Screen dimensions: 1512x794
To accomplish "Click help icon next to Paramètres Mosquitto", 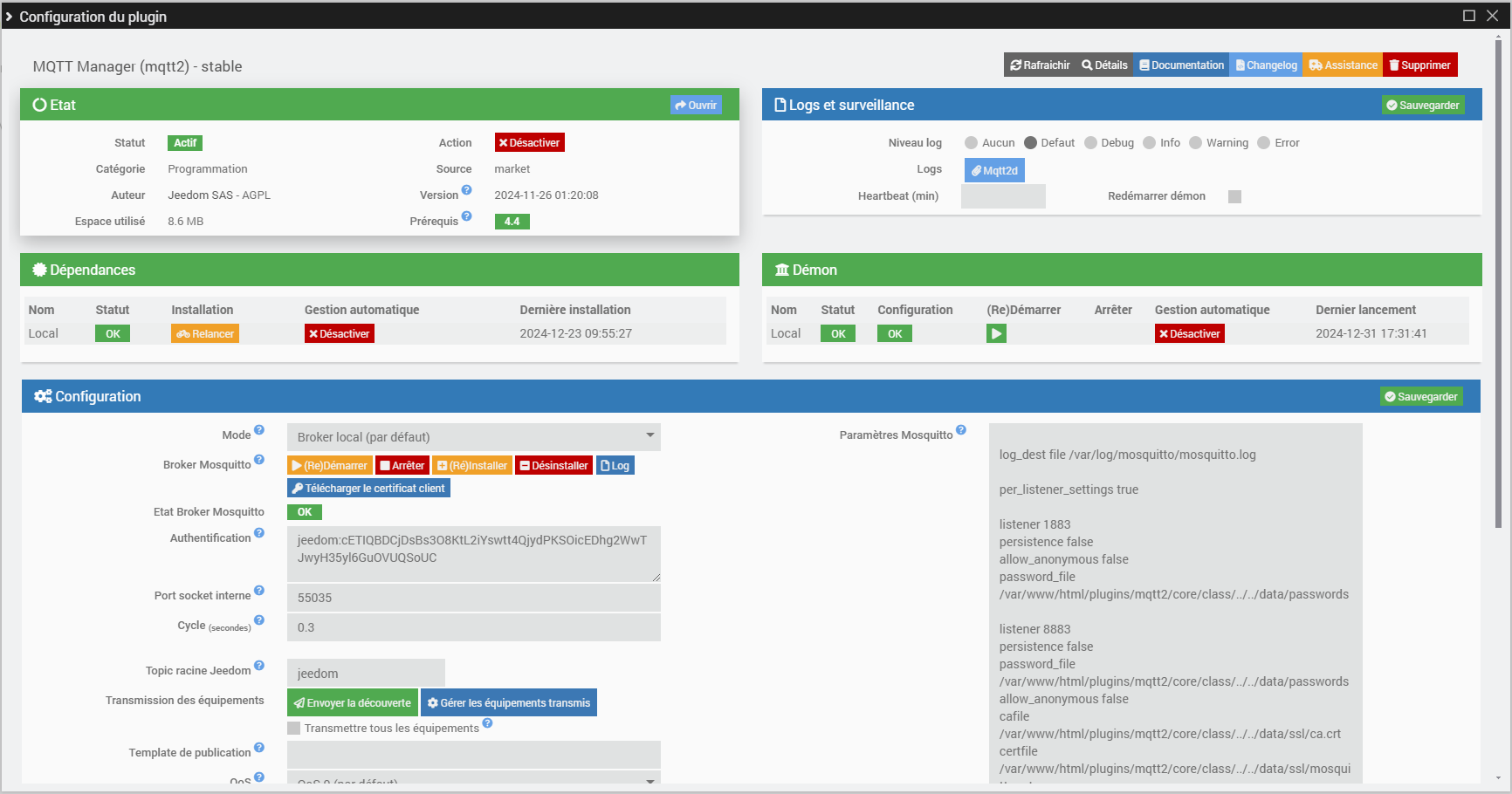I will point(961,430).
